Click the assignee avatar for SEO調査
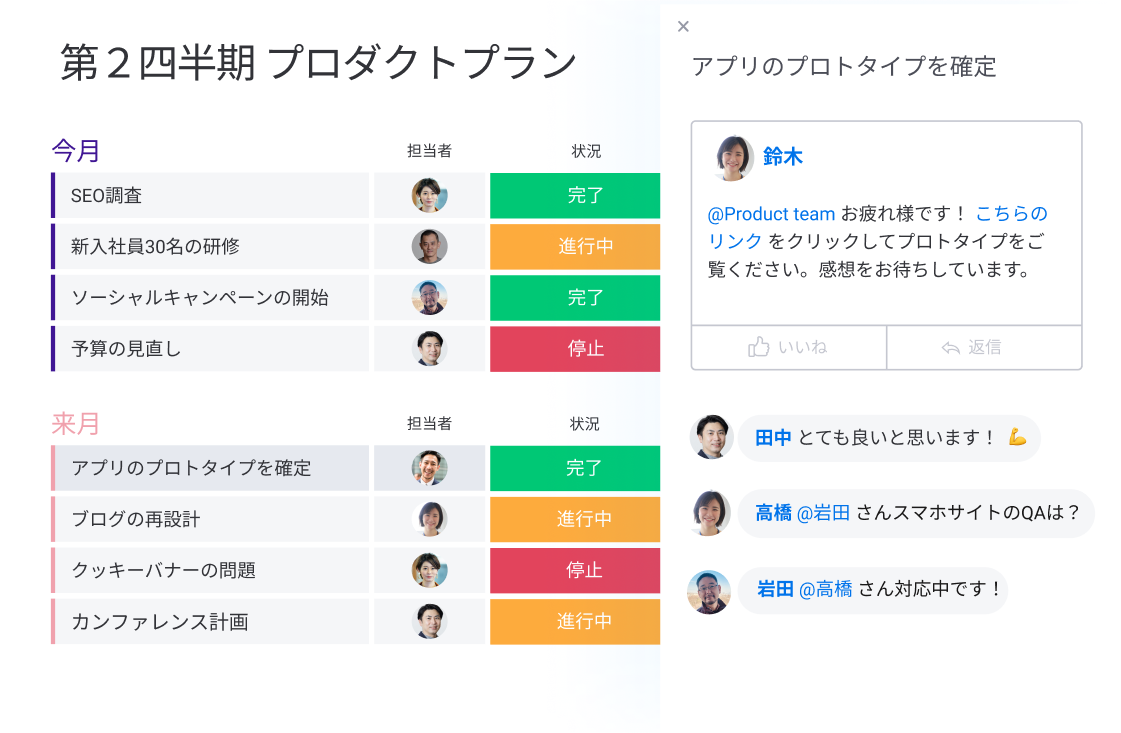This screenshot has width=1121, height=733. pos(429,196)
